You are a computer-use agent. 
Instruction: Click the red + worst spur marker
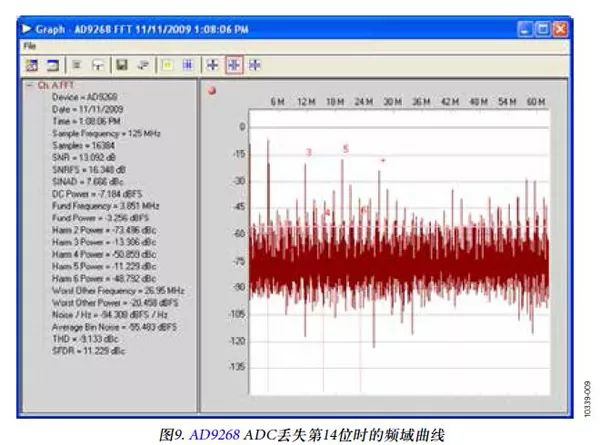coord(383,160)
